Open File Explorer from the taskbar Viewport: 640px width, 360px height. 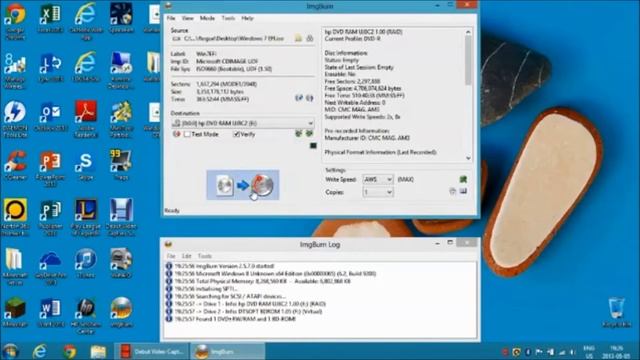click(98, 351)
